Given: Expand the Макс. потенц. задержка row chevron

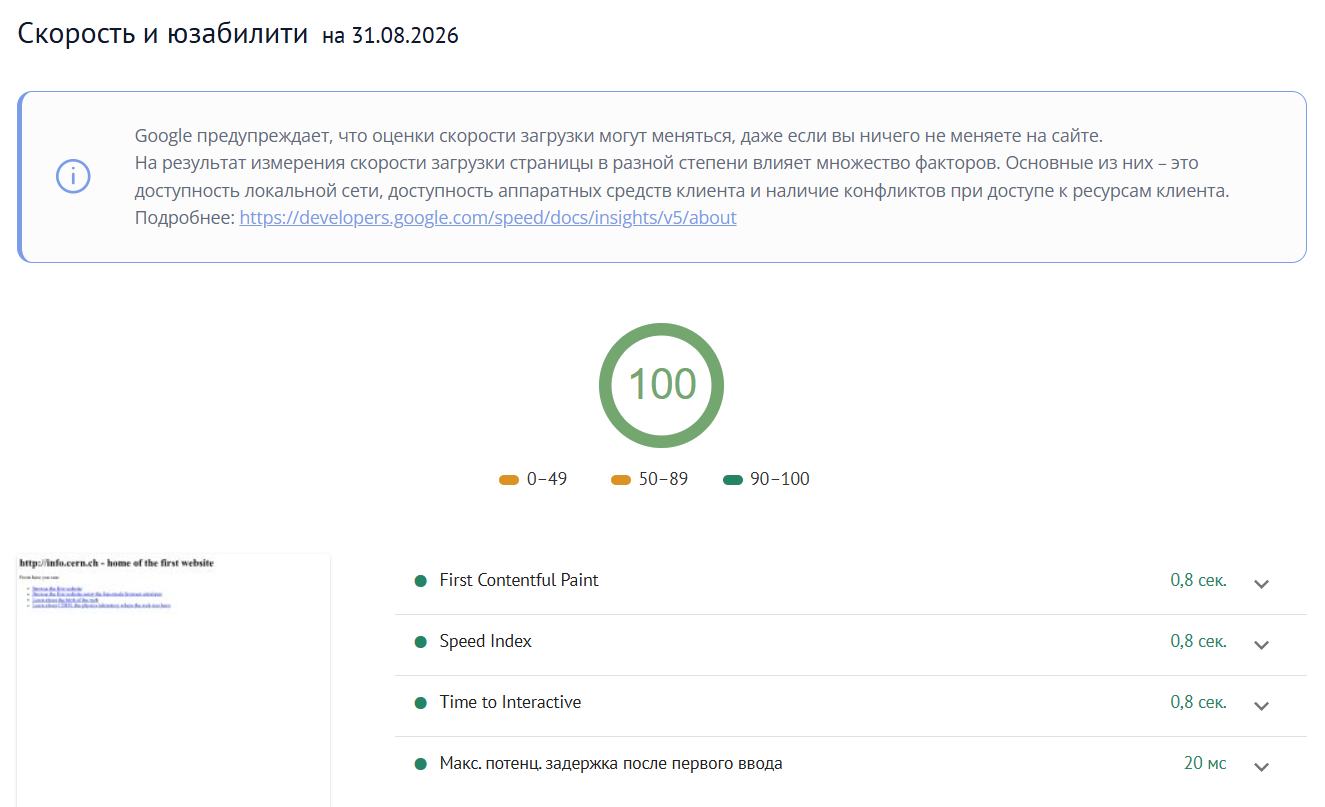Looking at the screenshot, I should pyautogui.click(x=1261, y=766).
